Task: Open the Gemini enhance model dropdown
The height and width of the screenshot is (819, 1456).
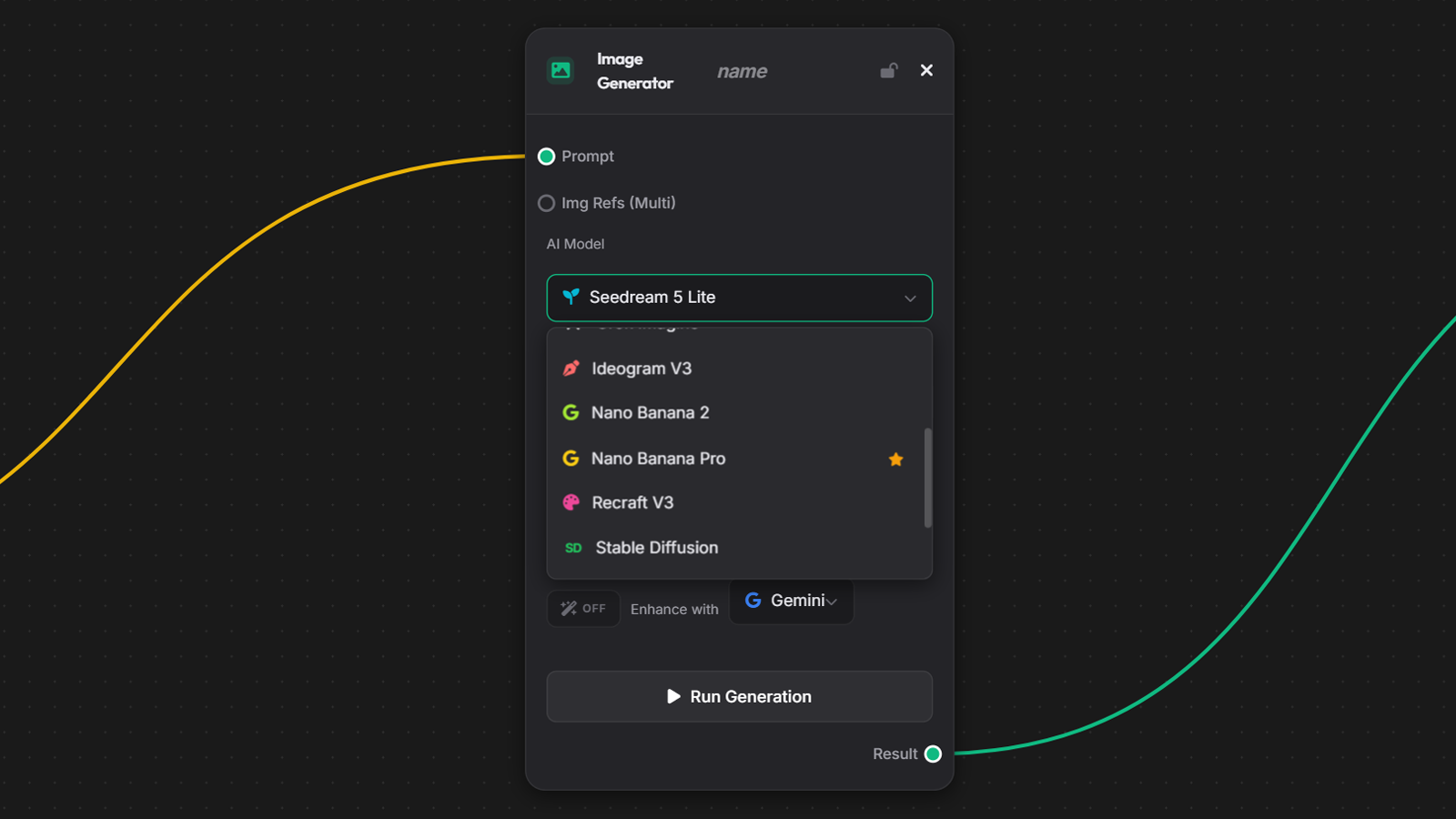Action: point(792,601)
